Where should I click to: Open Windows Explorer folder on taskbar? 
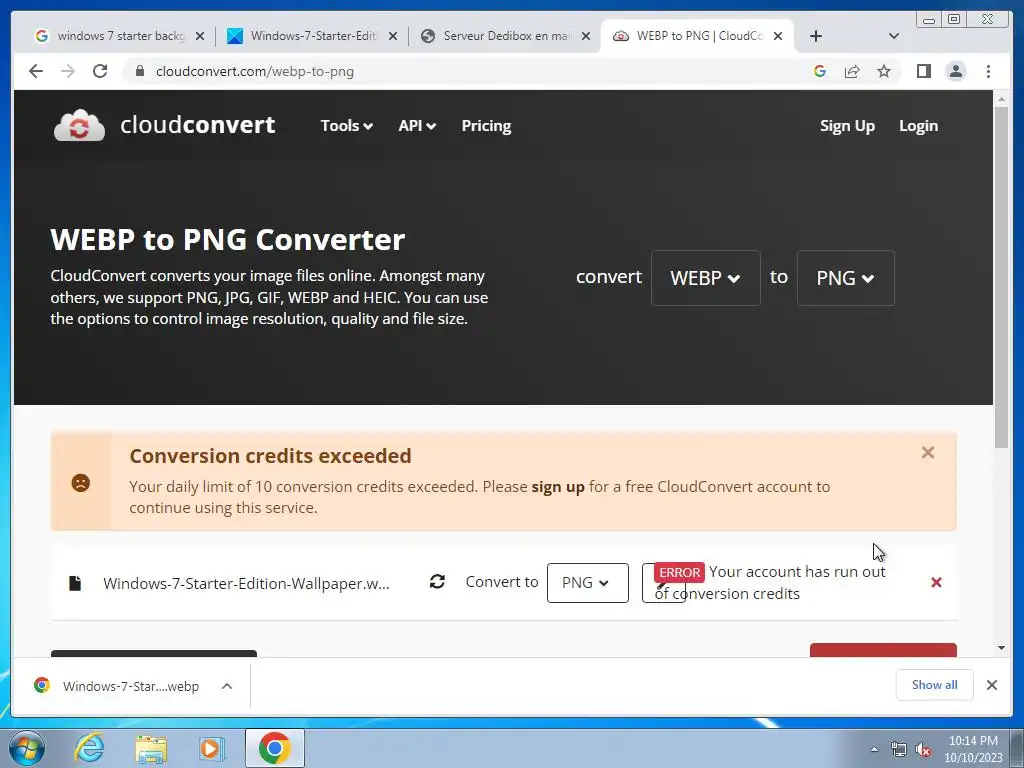(x=151, y=749)
